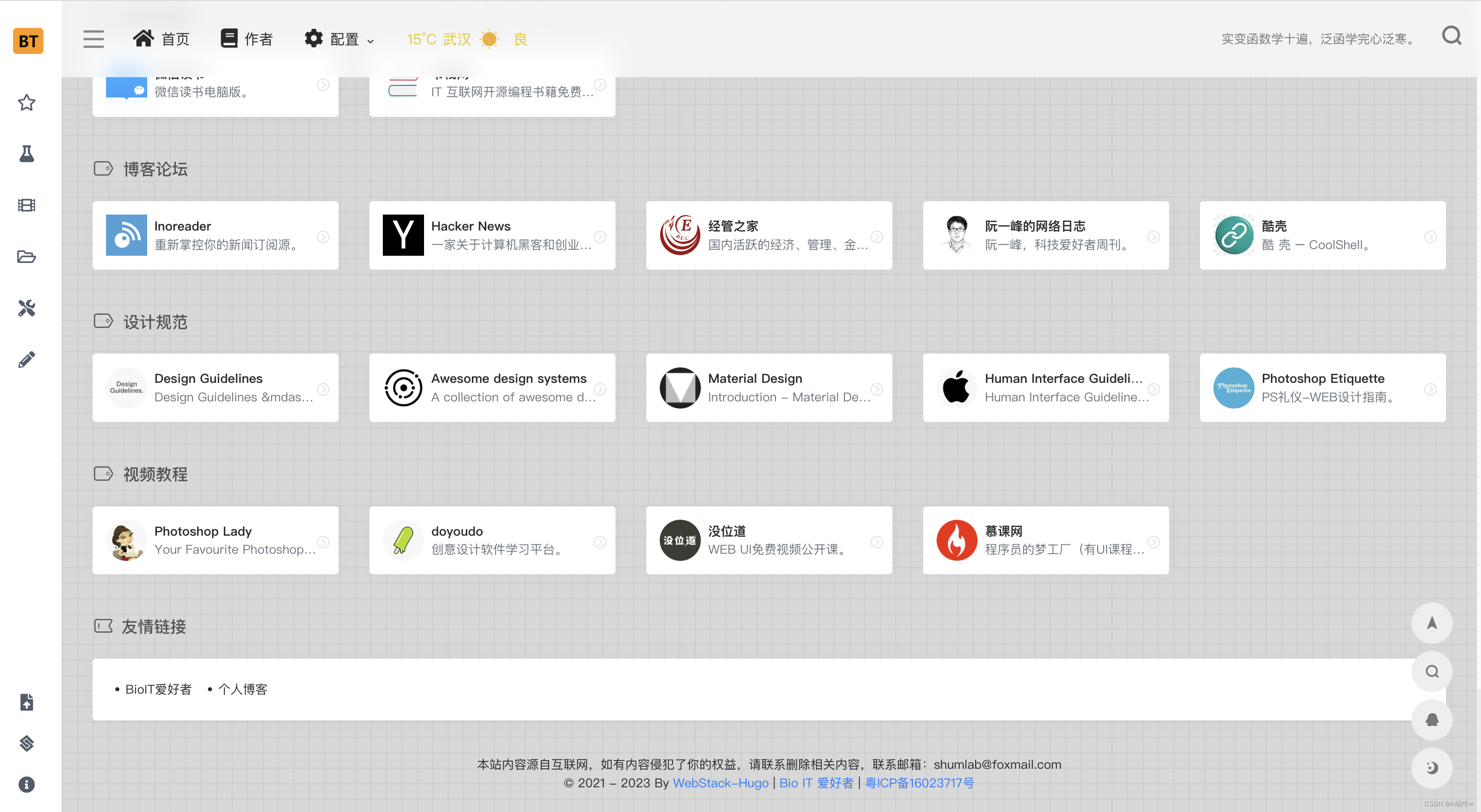Open search via top-right magnifier icon
This screenshot has width=1481, height=812.
[1451, 36]
